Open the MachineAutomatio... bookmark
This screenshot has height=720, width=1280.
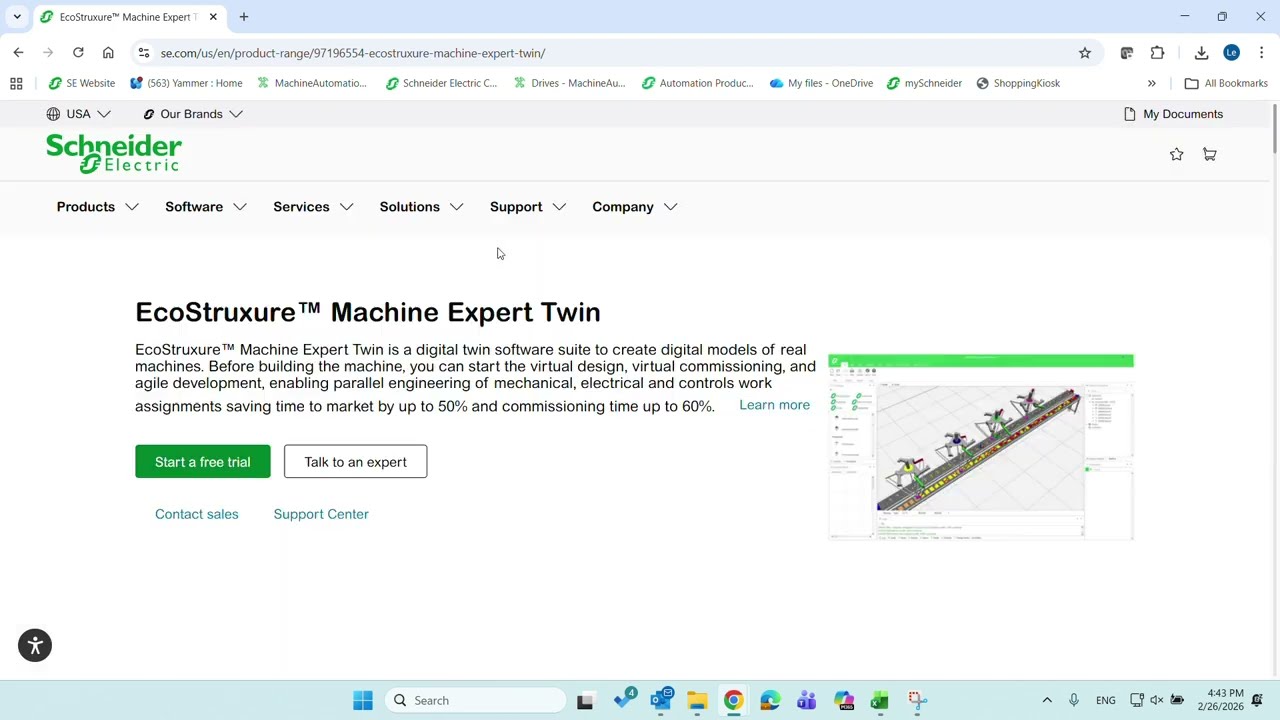[x=312, y=83]
